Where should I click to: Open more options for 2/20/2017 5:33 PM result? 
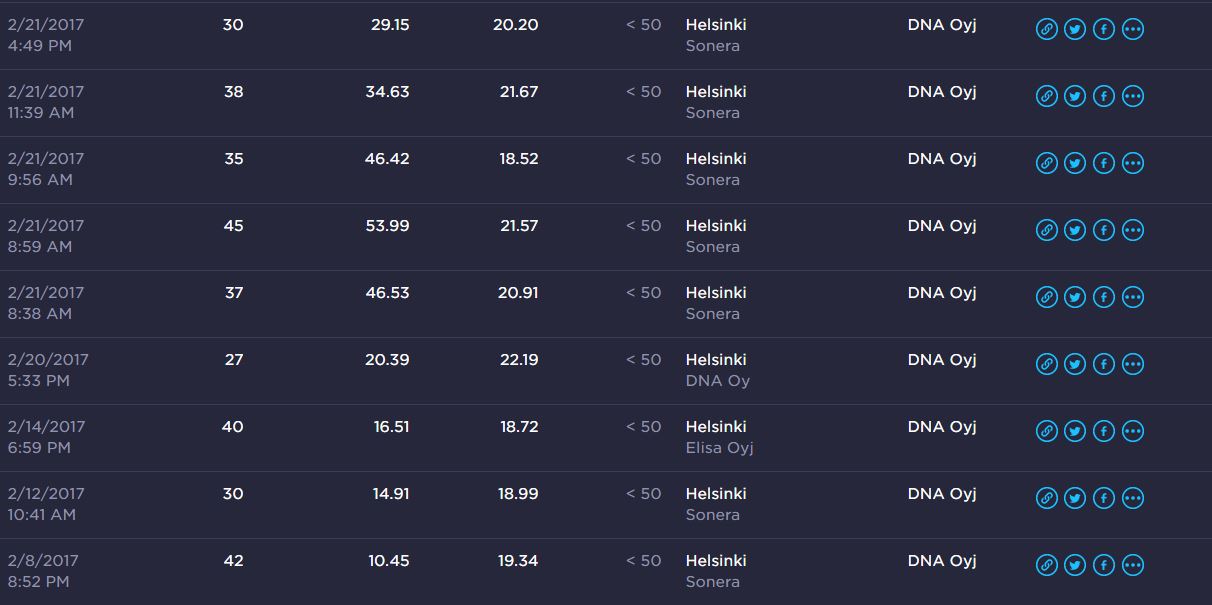click(x=1133, y=364)
